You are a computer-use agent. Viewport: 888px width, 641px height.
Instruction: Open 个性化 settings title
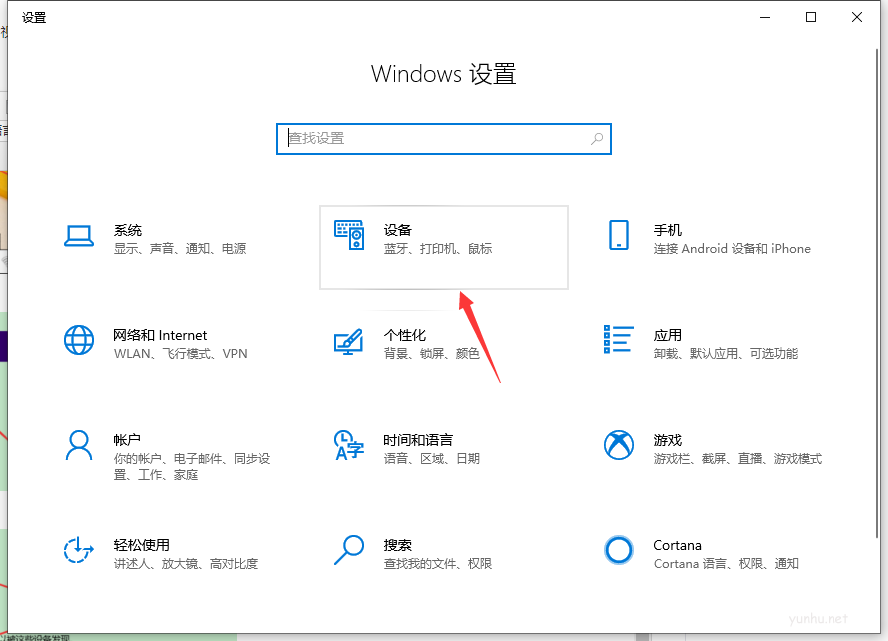click(x=405, y=335)
